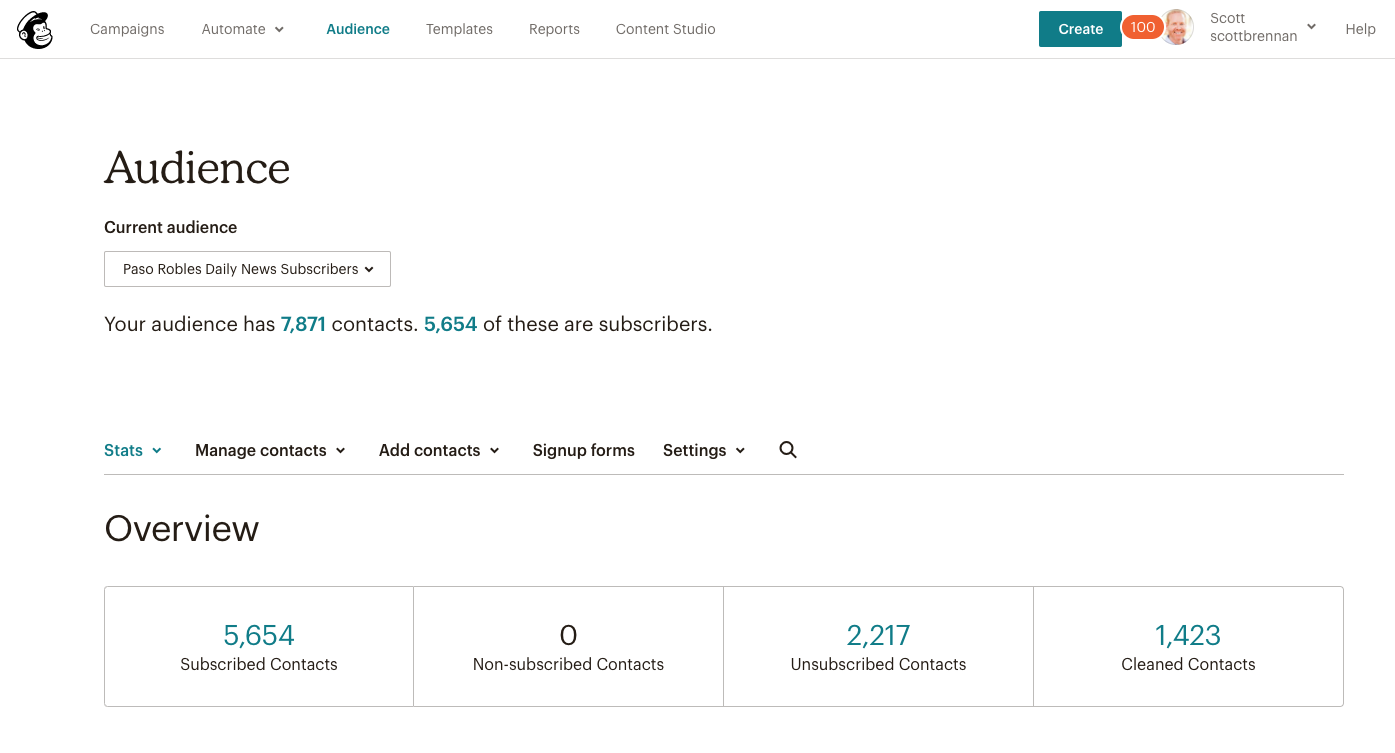Open the account menu chevron
The height and width of the screenshot is (753, 1395).
click(x=1311, y=27)
